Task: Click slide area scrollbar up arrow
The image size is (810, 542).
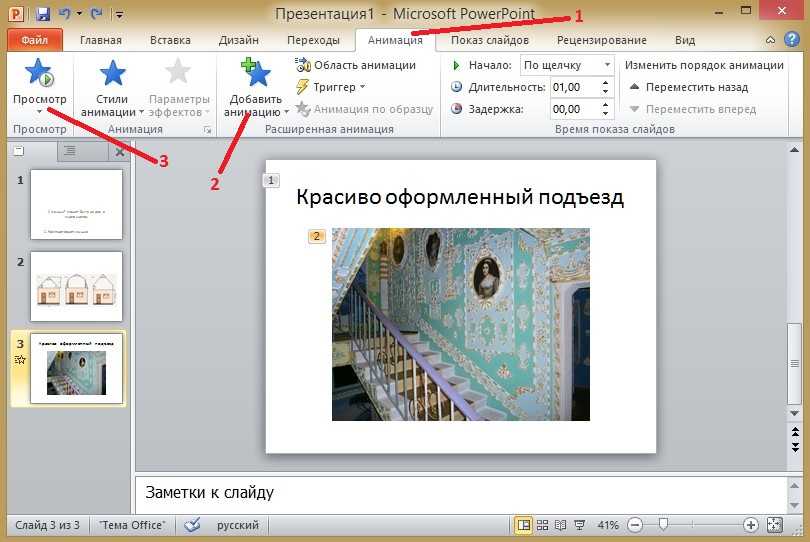Action: click(795, 150)
